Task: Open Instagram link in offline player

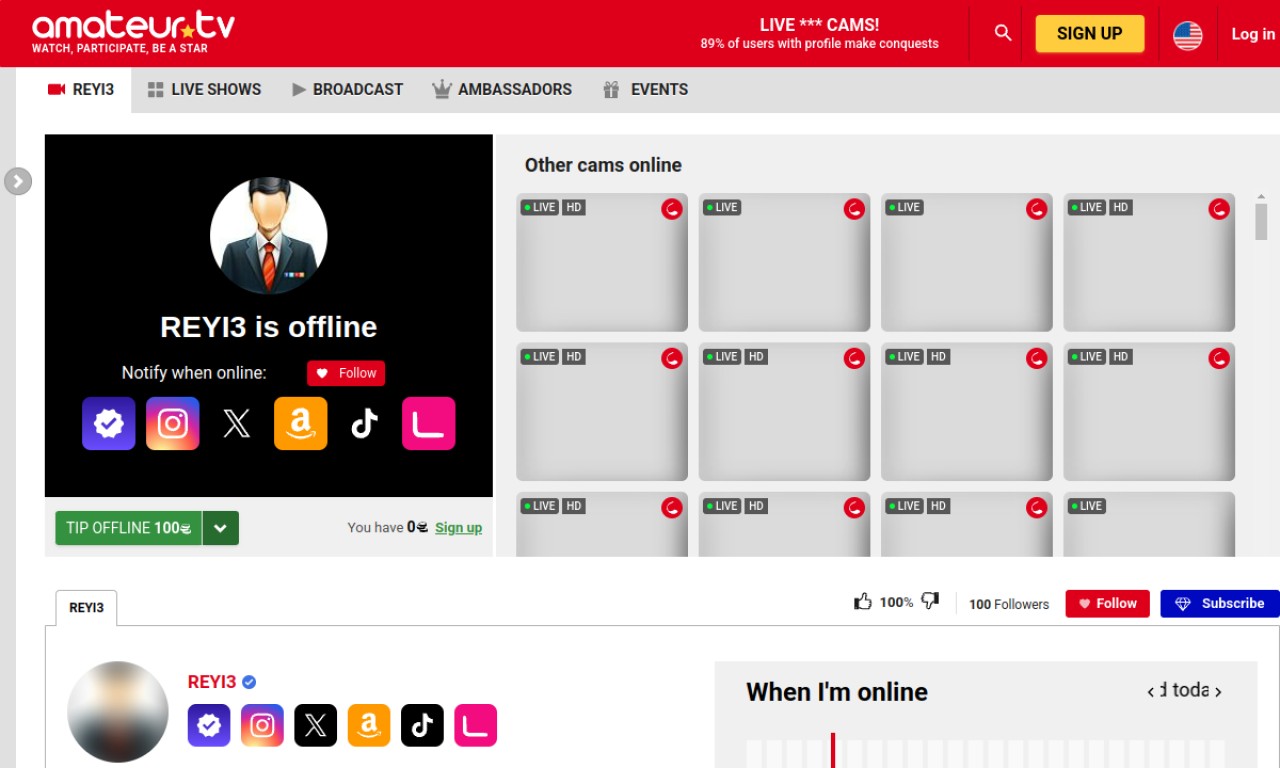Action: point(173,423)
